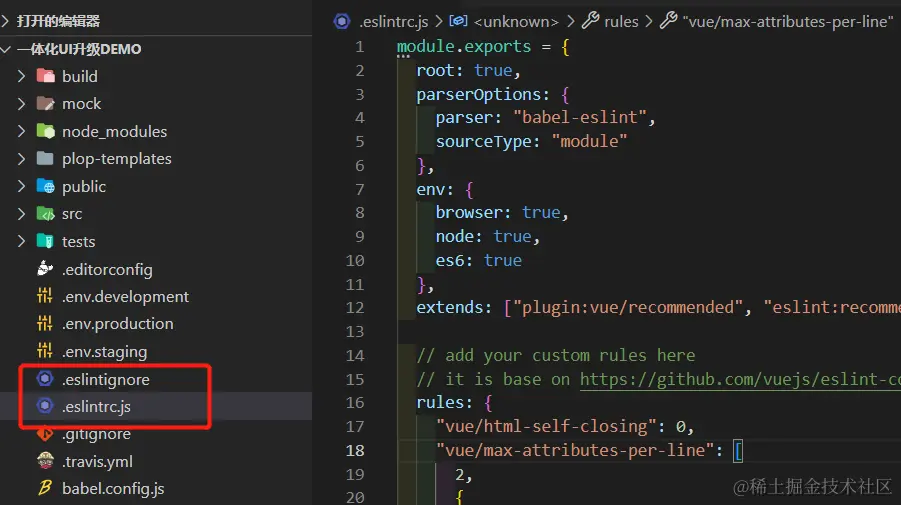Open the <unknown> breadcrumb item

(x=516, y=22)
